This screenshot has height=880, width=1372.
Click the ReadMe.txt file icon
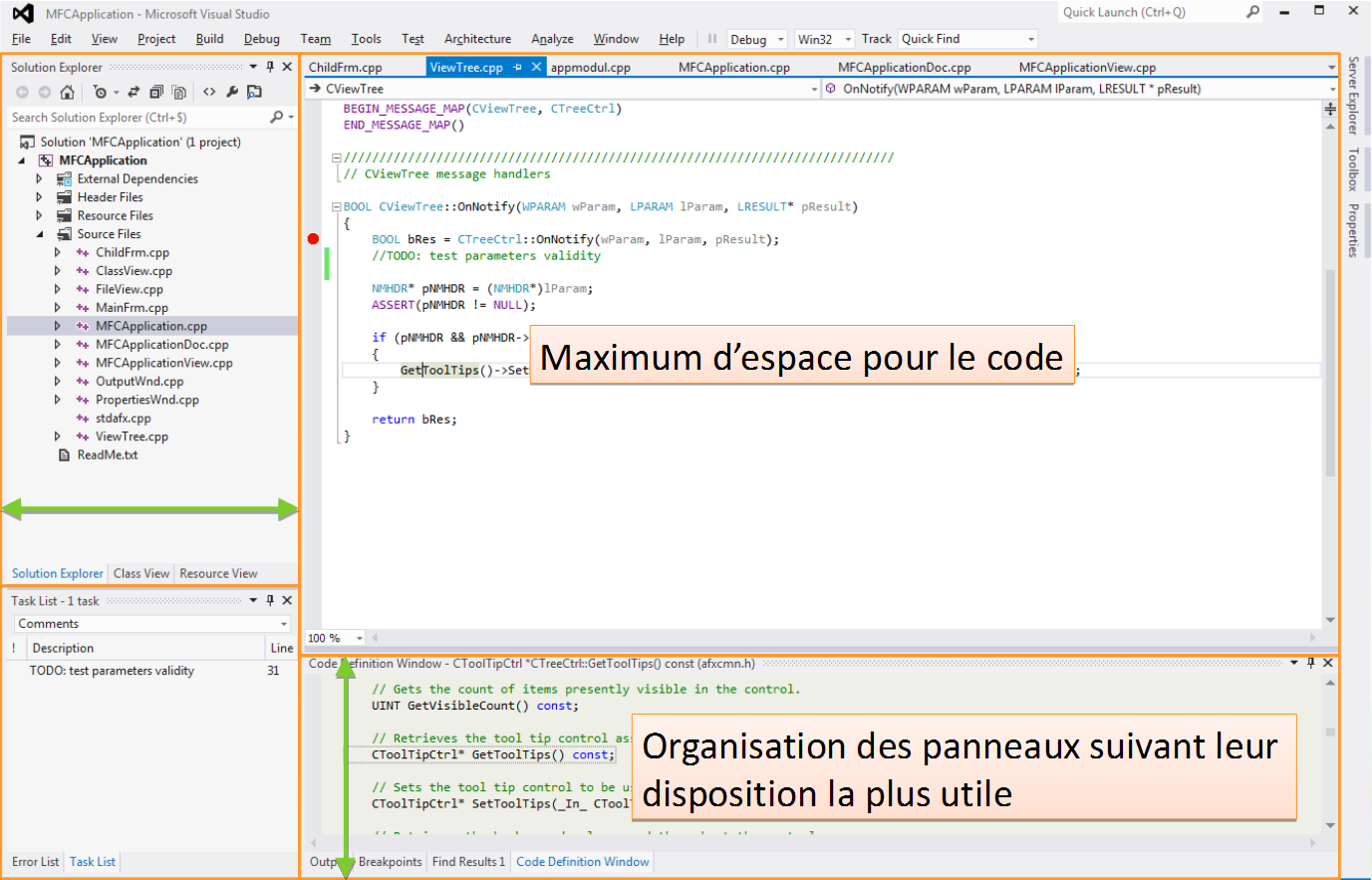tap(65, 454)
